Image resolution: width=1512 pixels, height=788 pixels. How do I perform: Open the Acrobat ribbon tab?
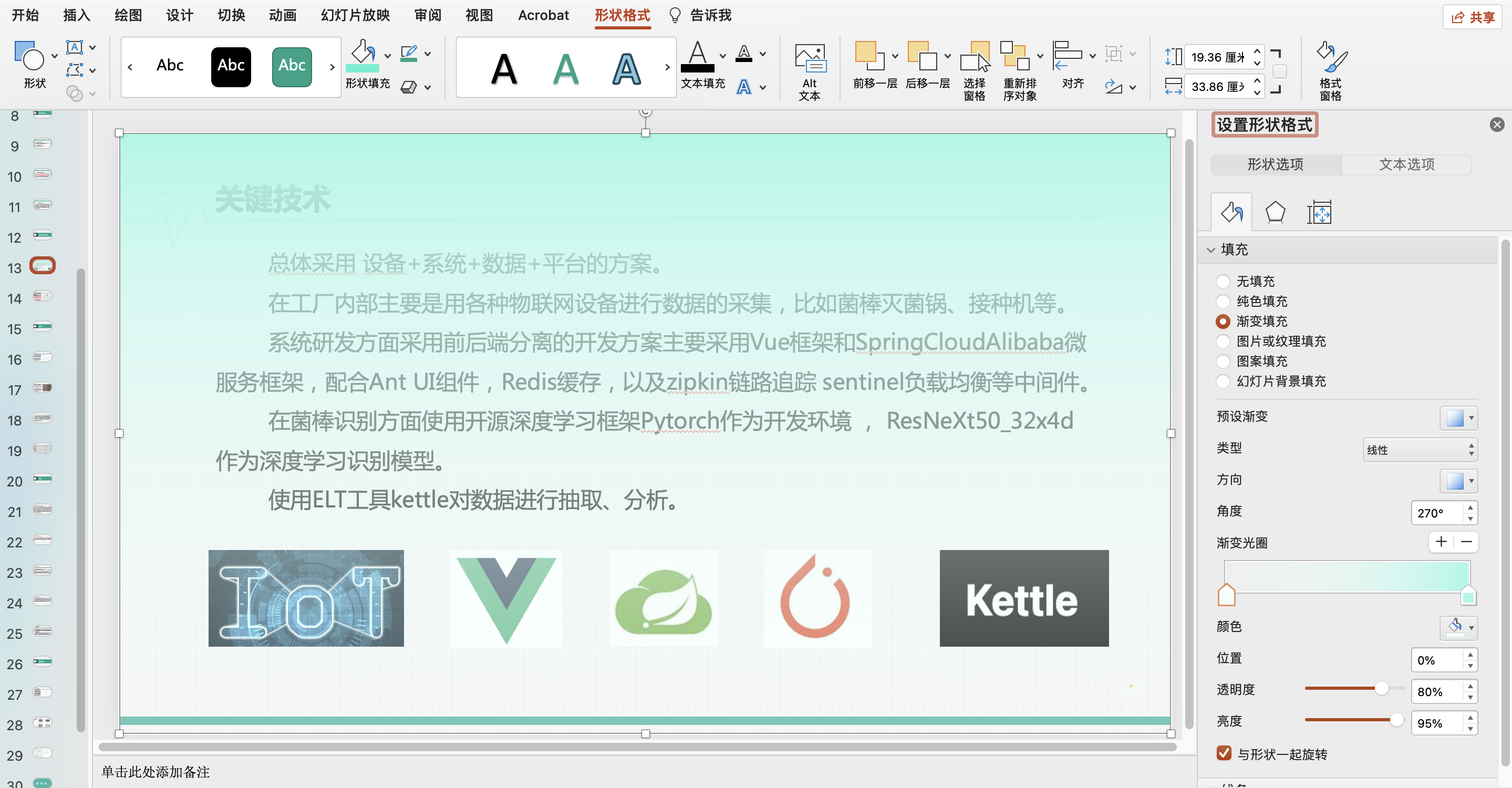(x=544, y=15)
